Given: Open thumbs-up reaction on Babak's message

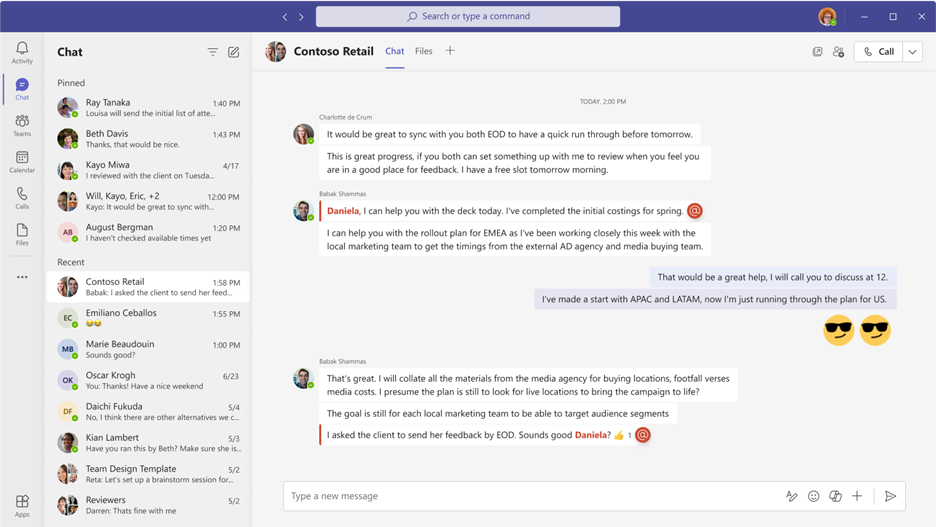Looking at the screenshot, I should click(618, 436).
